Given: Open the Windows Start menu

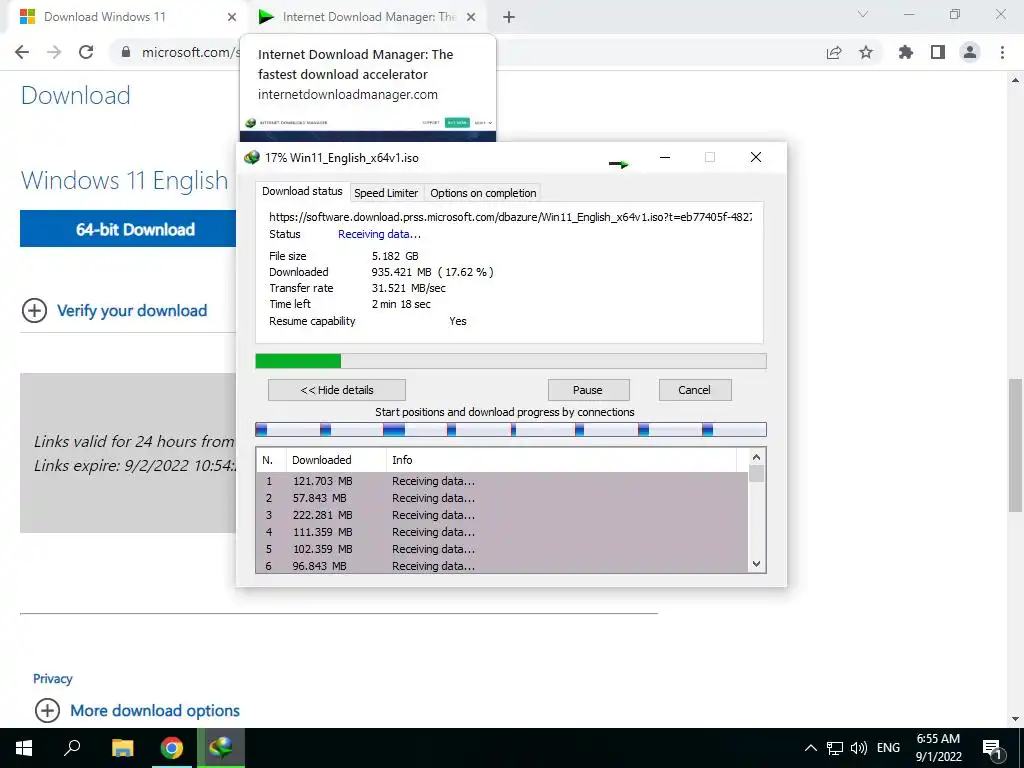Looking at the screenshot, I should click(24, 748).
